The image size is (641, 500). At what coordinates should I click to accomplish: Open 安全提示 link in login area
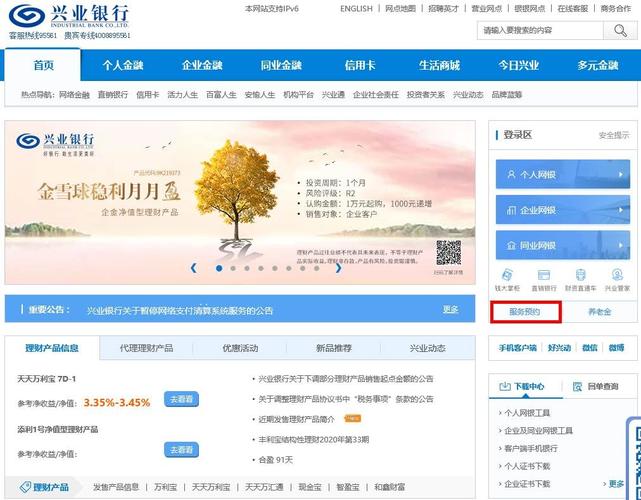pos(614,135)
